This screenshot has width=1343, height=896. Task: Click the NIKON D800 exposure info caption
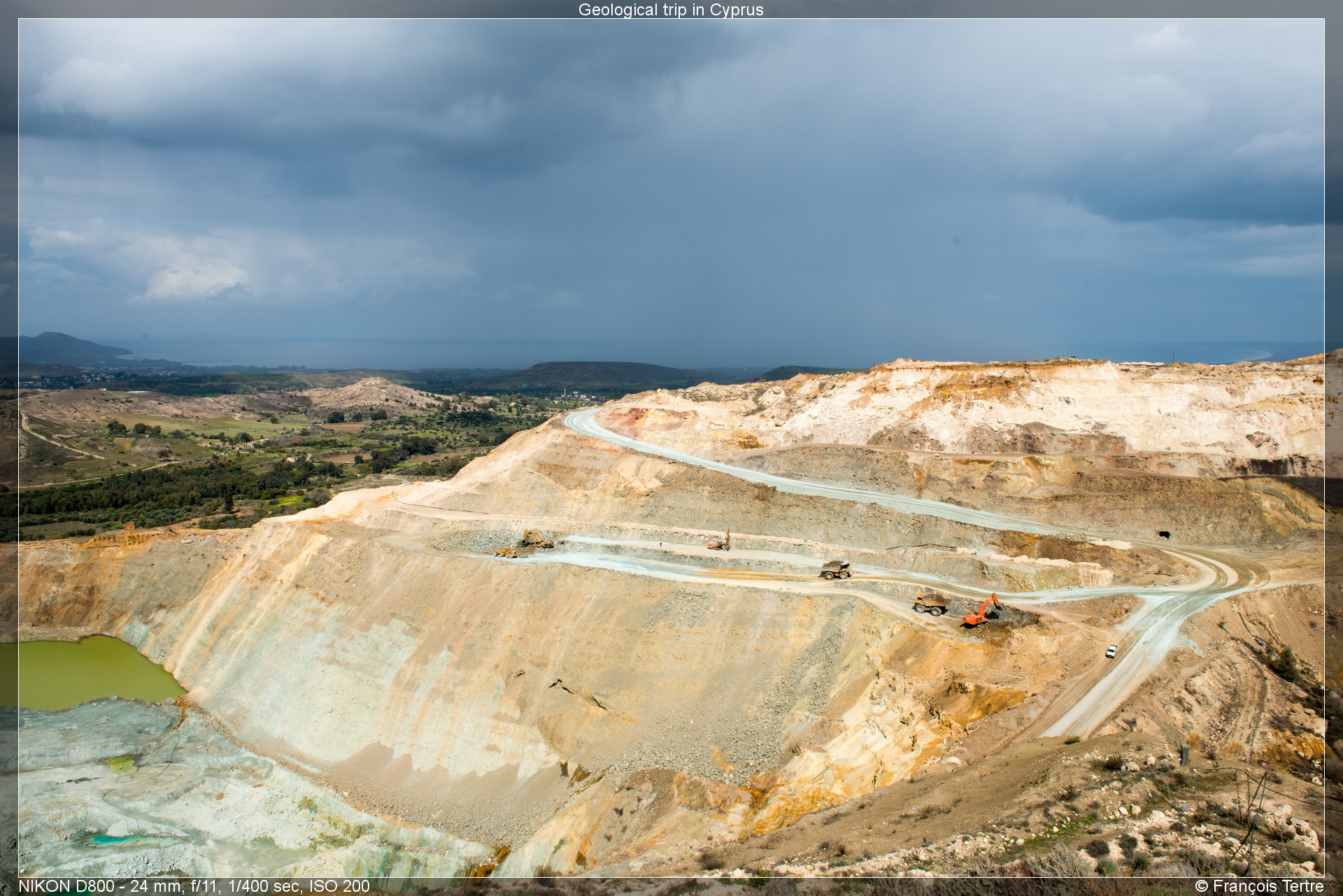click(194, 886)
